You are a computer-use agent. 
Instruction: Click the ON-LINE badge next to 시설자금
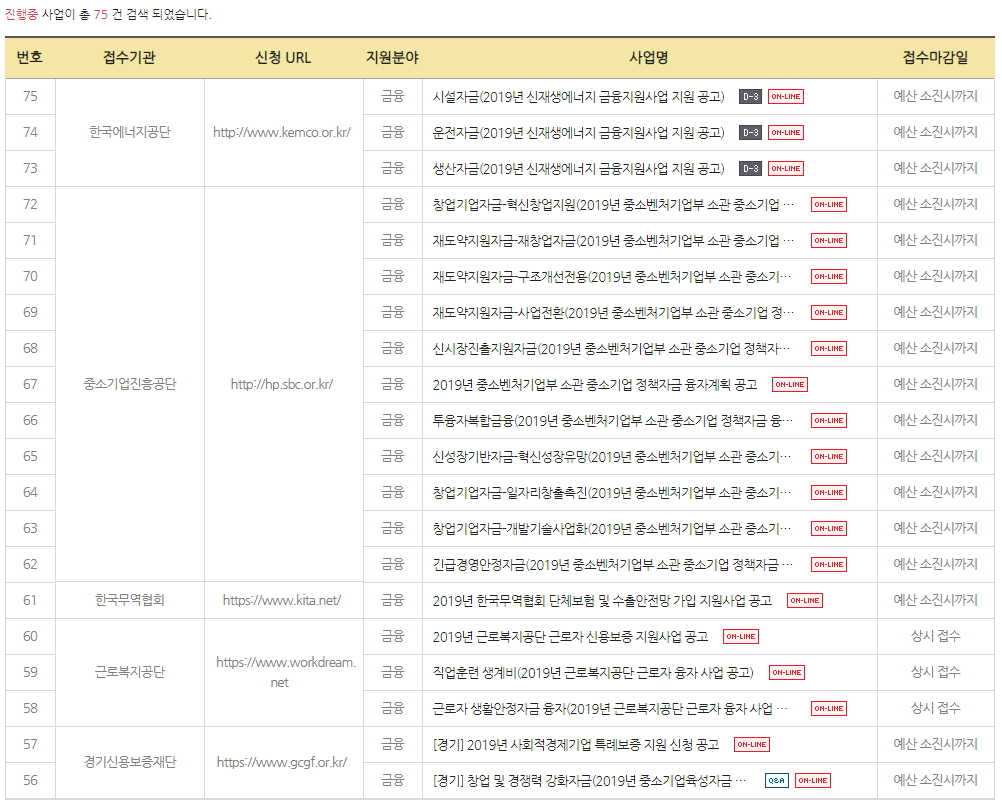click(786, 97)
